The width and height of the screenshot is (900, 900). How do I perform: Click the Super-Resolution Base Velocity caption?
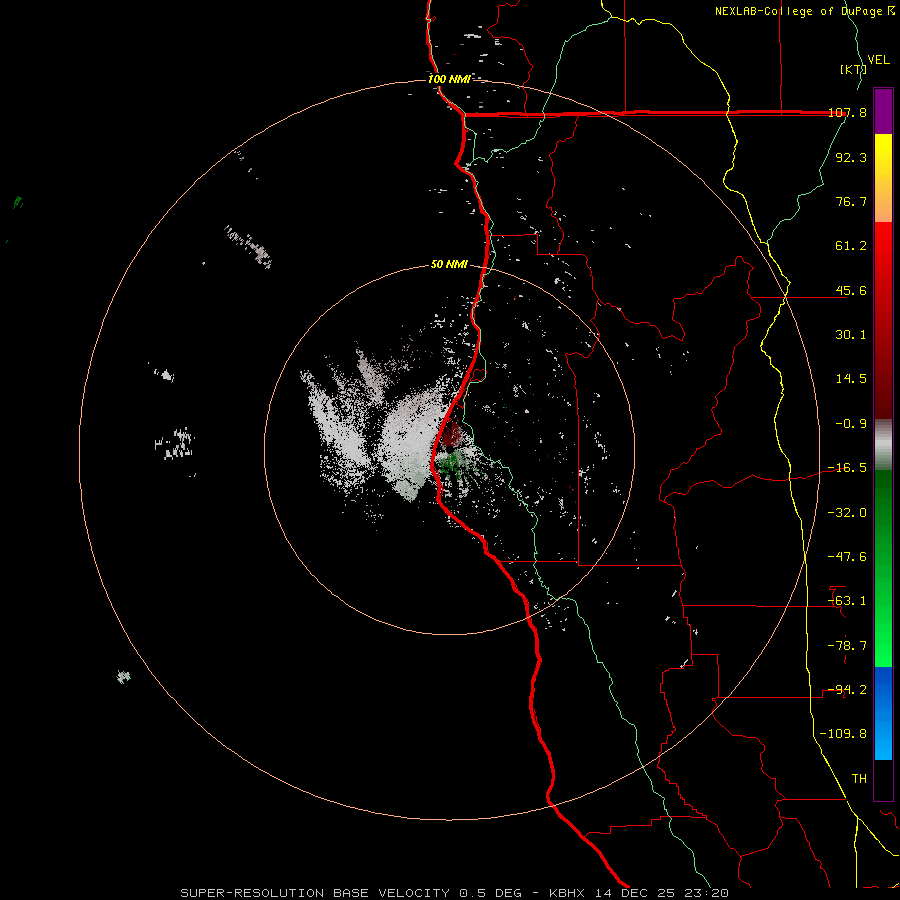(454, 893)
